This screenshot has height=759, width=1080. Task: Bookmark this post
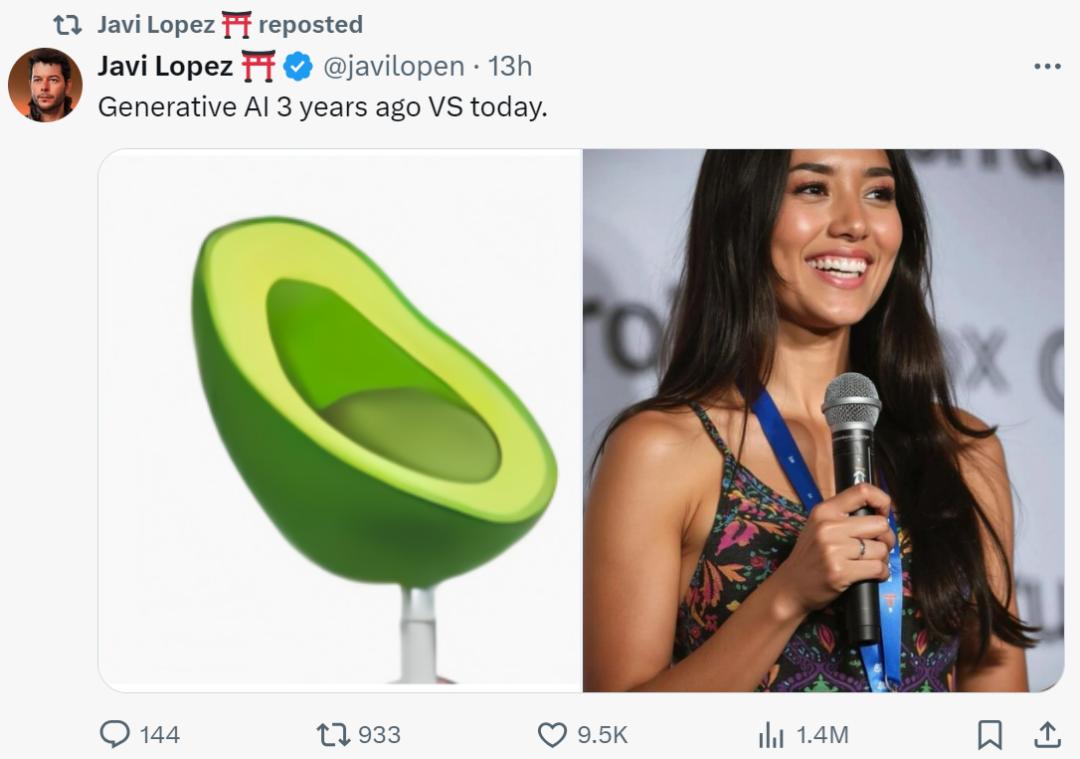(x=989, y=735)
